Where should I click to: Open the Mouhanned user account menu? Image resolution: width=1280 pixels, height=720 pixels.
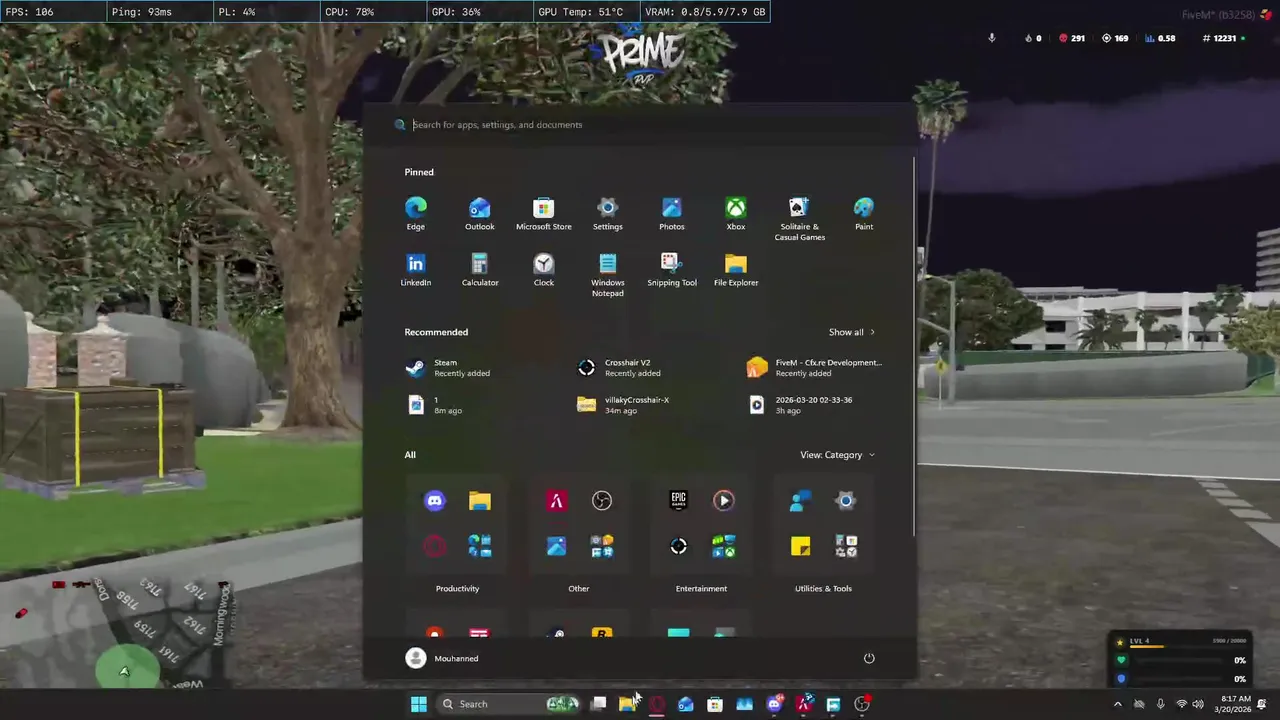442,658
